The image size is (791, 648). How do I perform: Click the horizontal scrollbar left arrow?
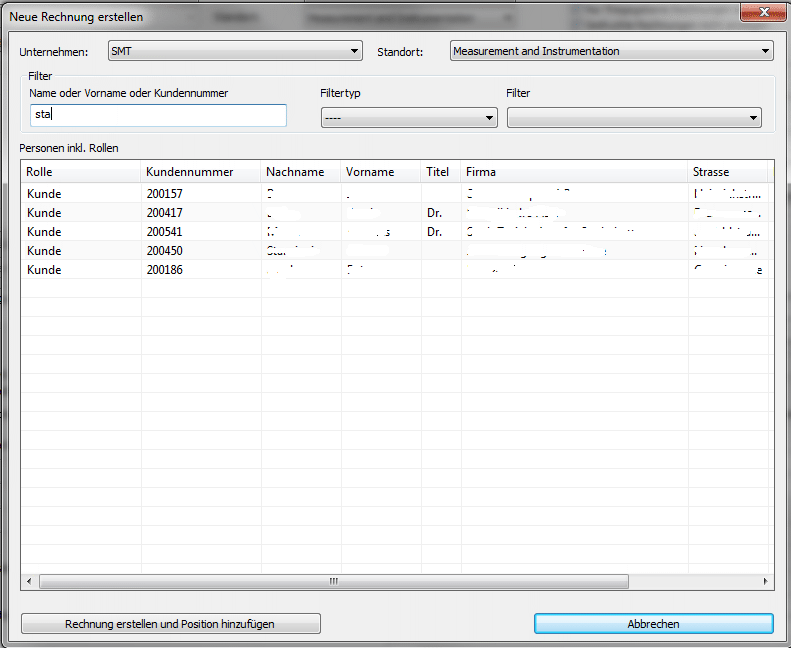click(28, 582)
